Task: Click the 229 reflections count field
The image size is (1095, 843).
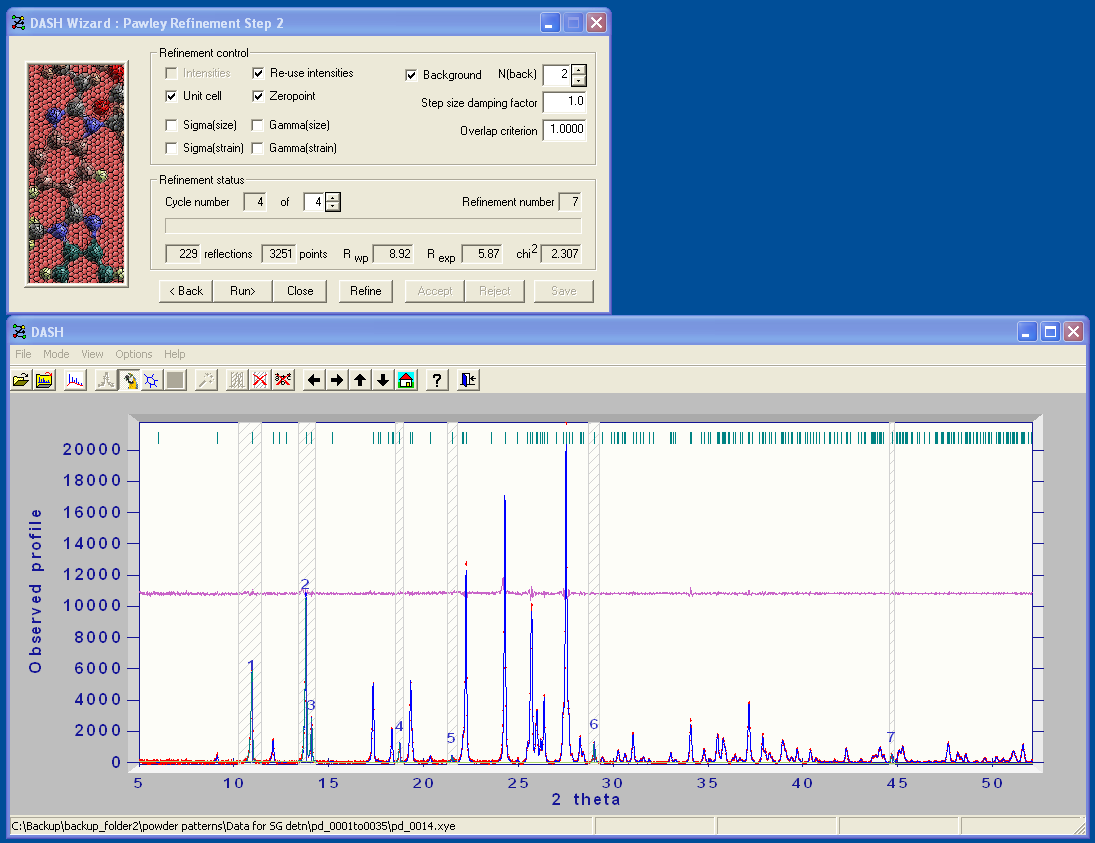Action: click(182, 254)
